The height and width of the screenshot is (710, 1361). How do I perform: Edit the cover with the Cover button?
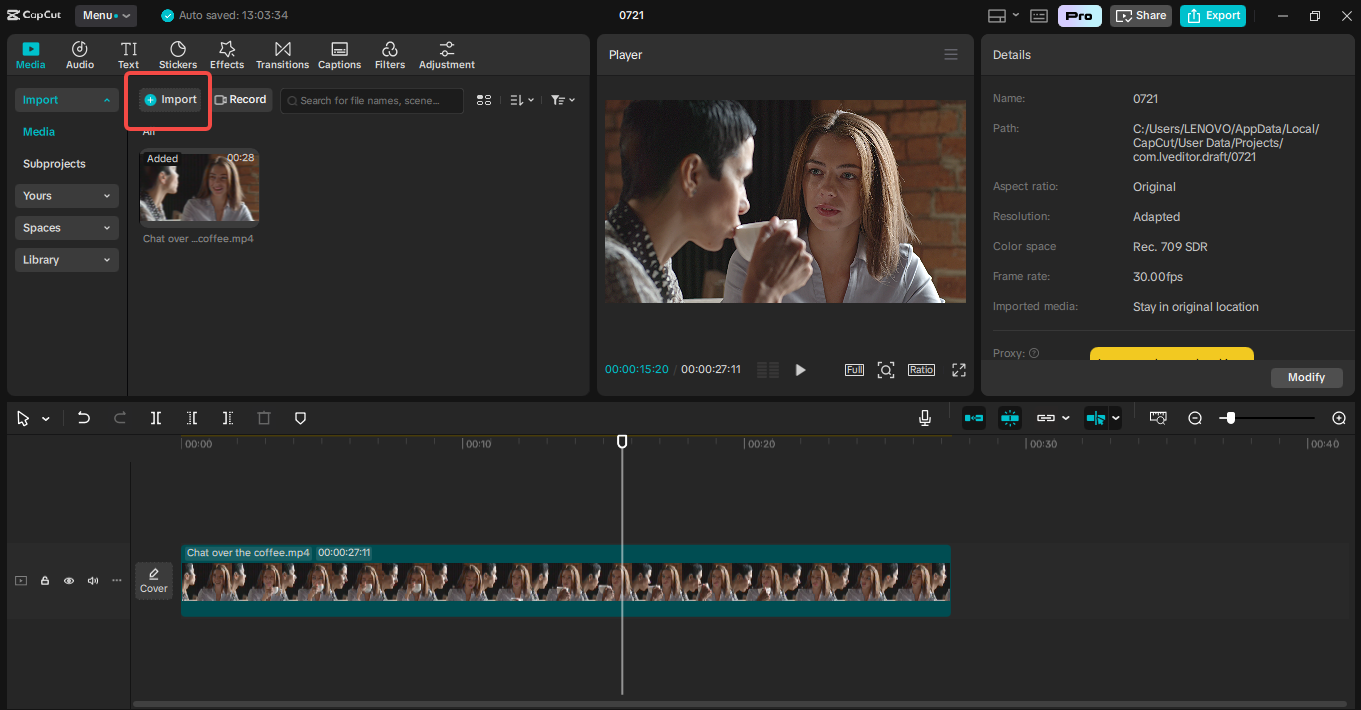point(153,580)
